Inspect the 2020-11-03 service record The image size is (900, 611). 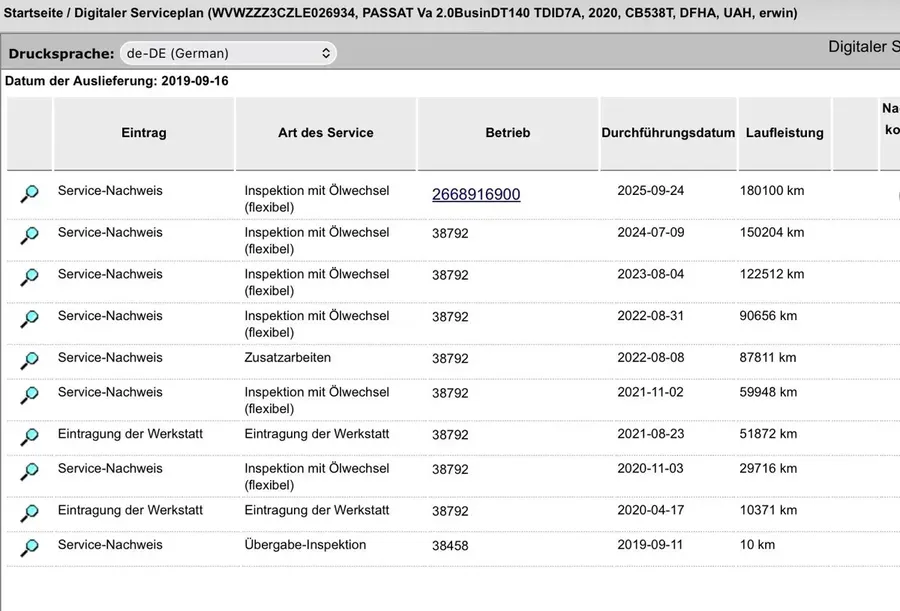[29, 471]
